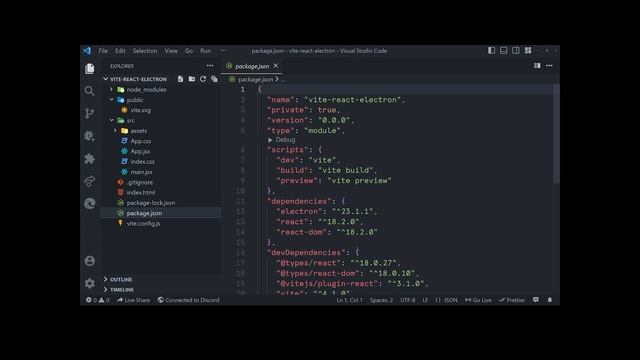Show errors and warnings in status bar

click(x=98, y=300)
